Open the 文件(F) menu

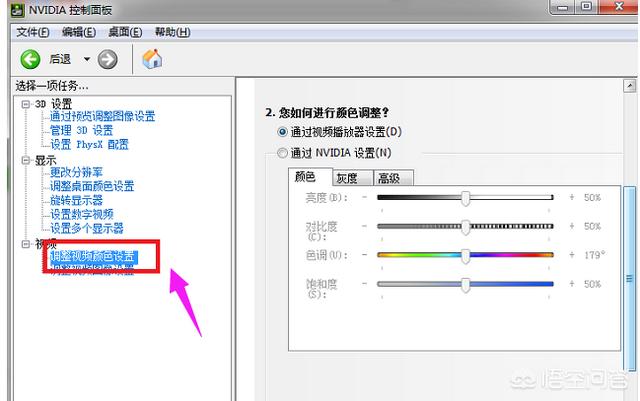(x=33, y=32)
